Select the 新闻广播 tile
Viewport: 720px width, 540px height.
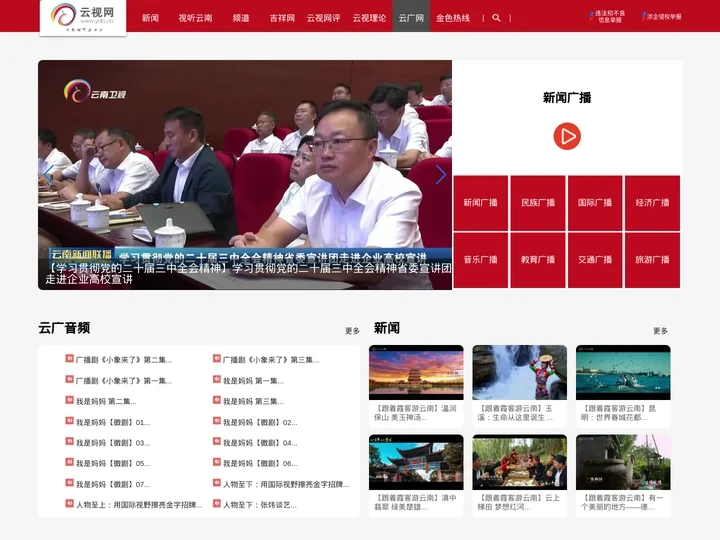[x=480, y=202]
